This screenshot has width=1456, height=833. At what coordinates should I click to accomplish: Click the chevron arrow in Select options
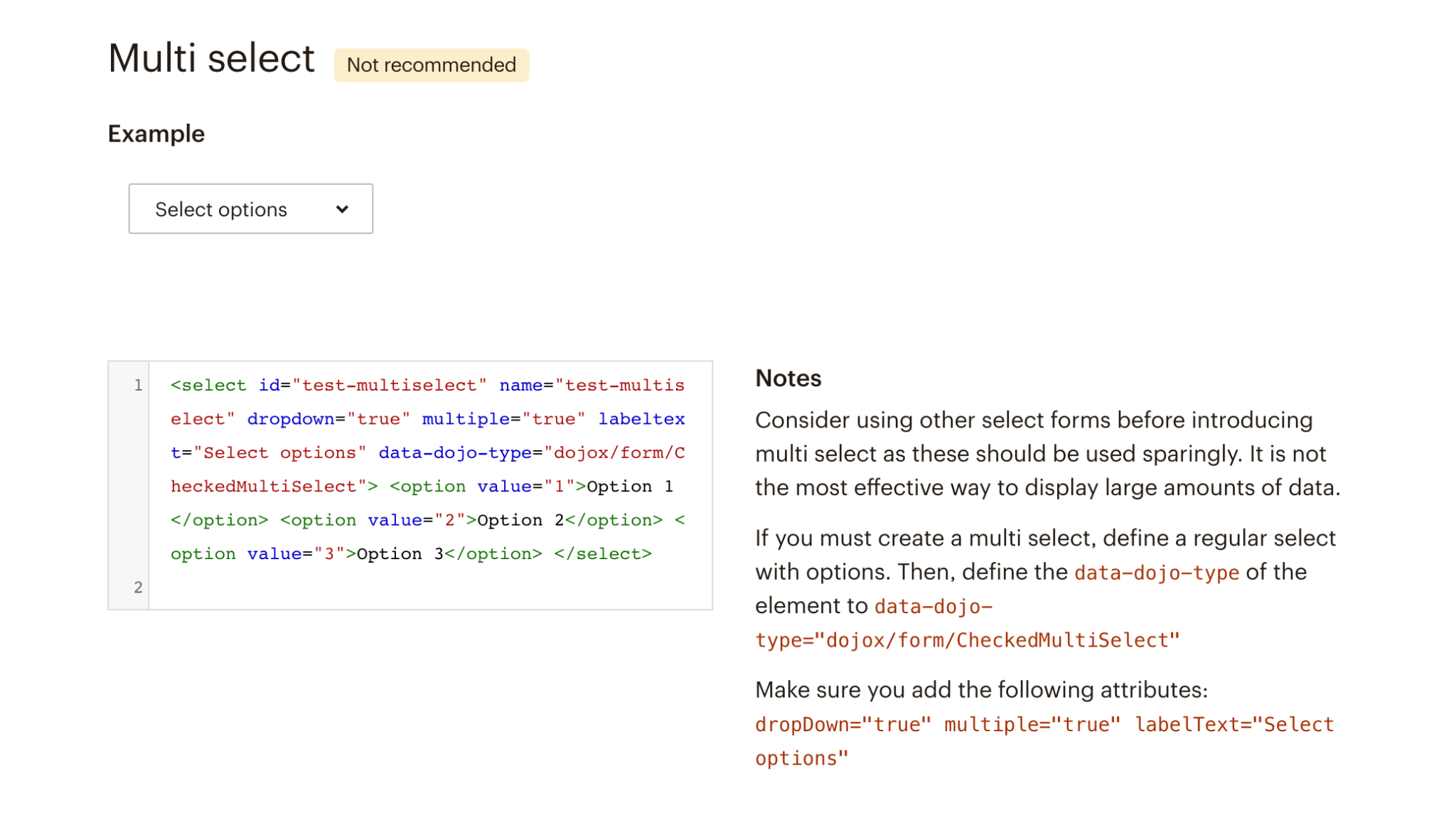click(342, 209)
